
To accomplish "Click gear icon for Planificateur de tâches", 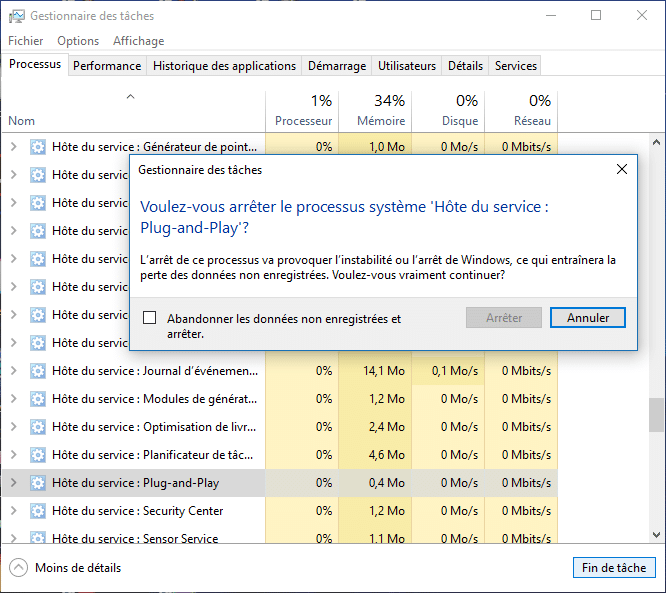I will (x=38, y=455).
